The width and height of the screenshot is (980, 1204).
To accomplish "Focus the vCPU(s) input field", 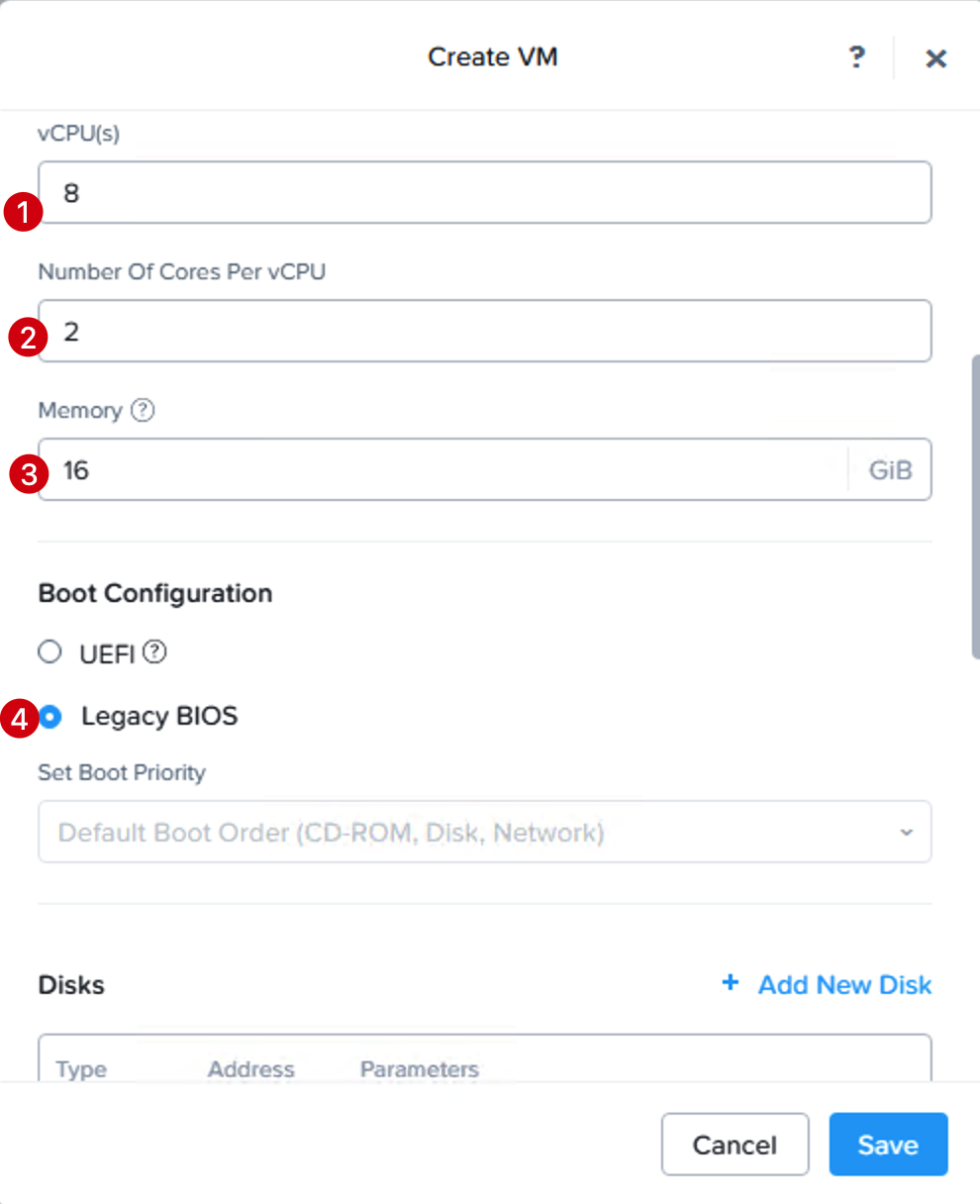I will [485, 192].
